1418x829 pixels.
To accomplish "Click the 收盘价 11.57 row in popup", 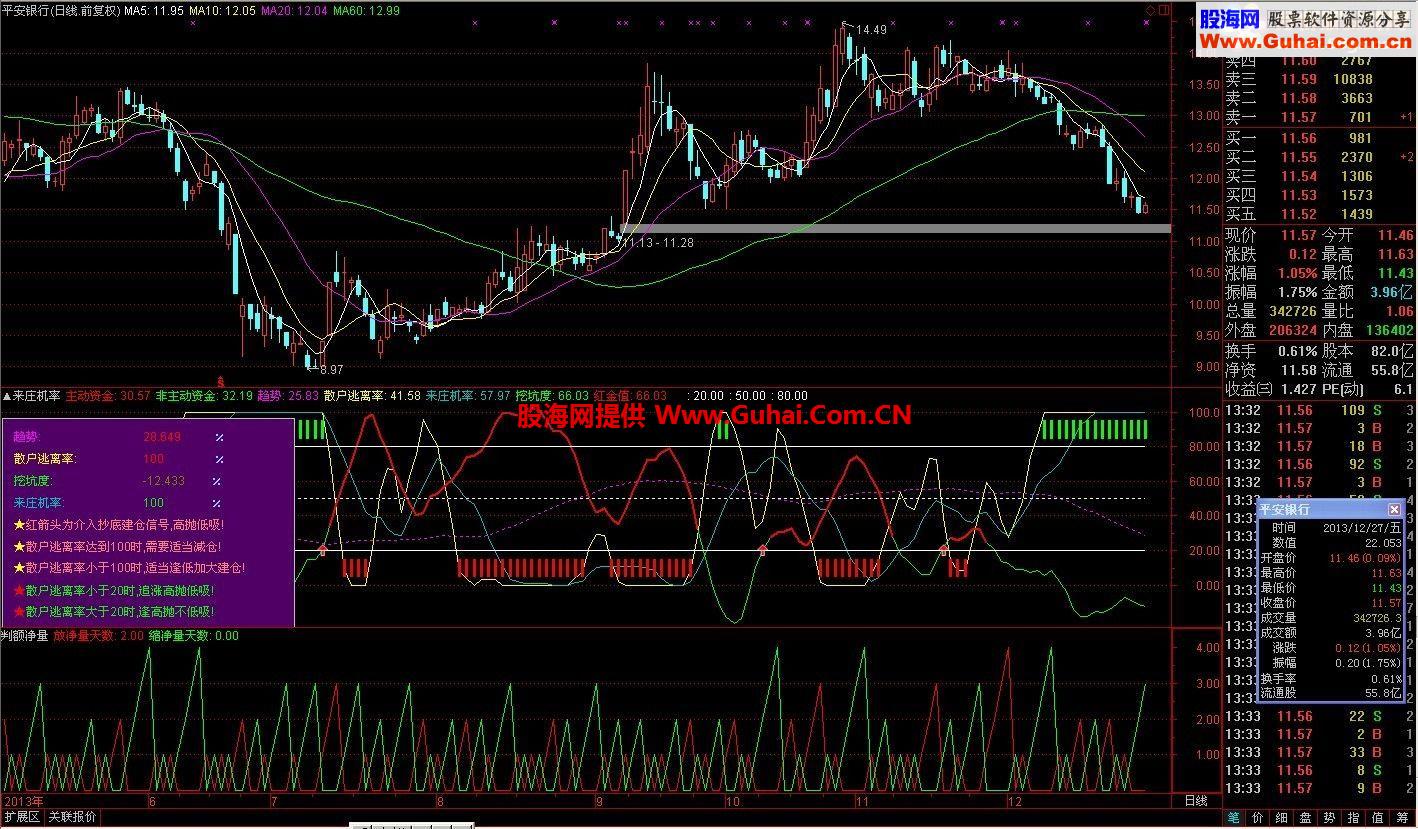I will (1330, 603).
